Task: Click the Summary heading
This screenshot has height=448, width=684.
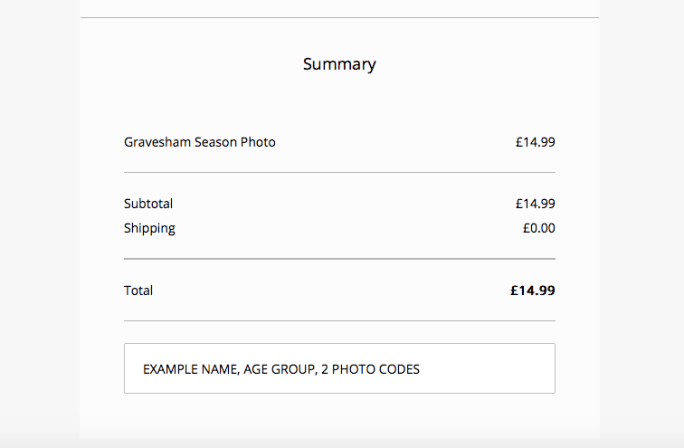Action: 339,64
